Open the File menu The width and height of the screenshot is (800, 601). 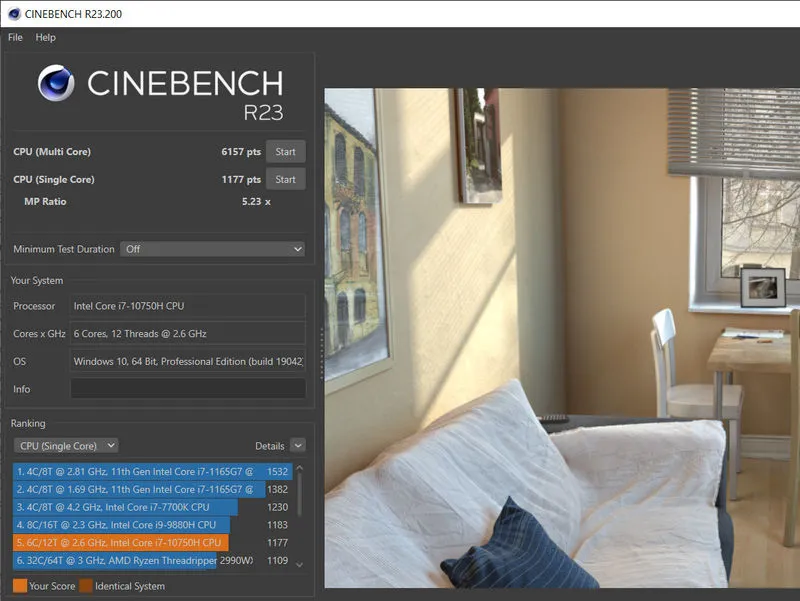15,38
